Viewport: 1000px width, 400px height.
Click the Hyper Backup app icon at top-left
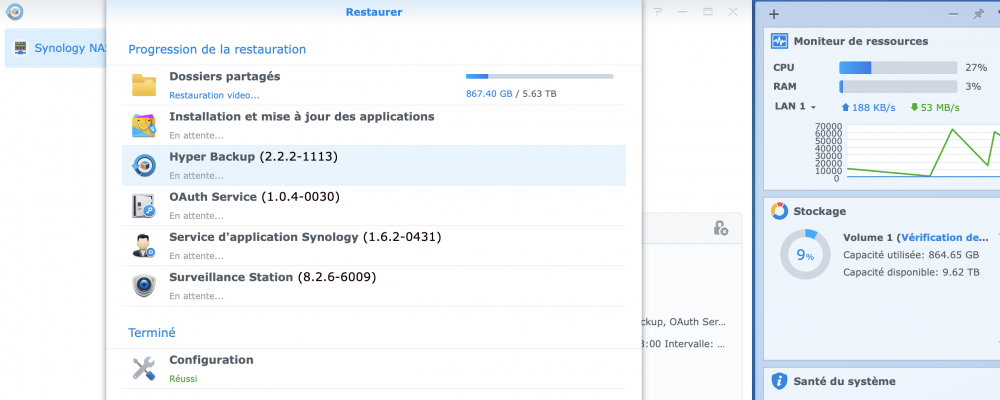coord(14,11)
